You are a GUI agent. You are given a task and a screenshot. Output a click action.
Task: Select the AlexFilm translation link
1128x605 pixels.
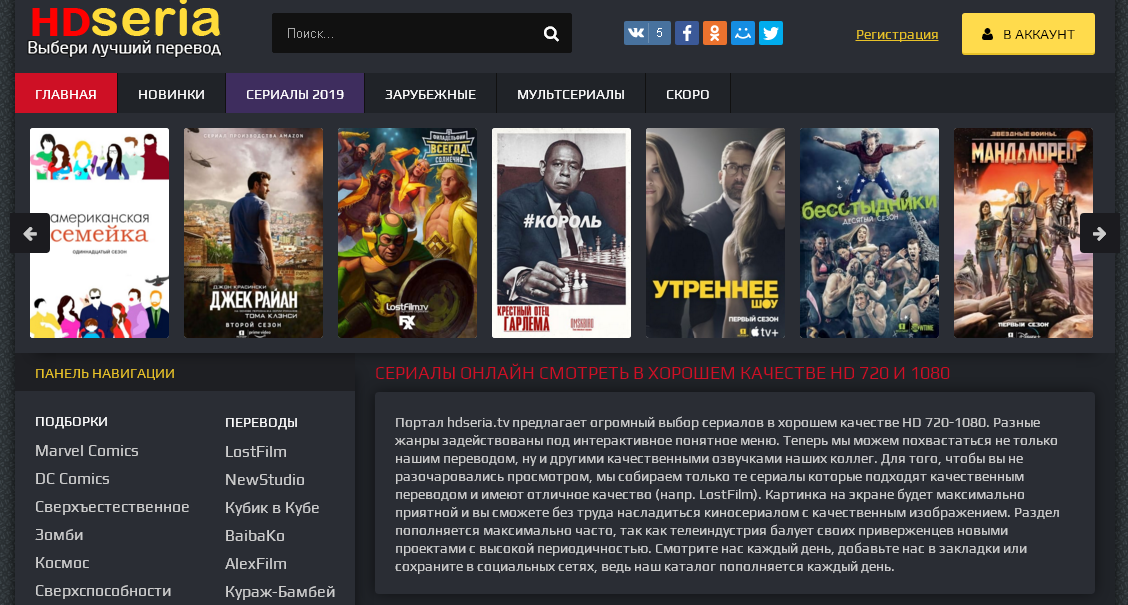coord(255,564)
